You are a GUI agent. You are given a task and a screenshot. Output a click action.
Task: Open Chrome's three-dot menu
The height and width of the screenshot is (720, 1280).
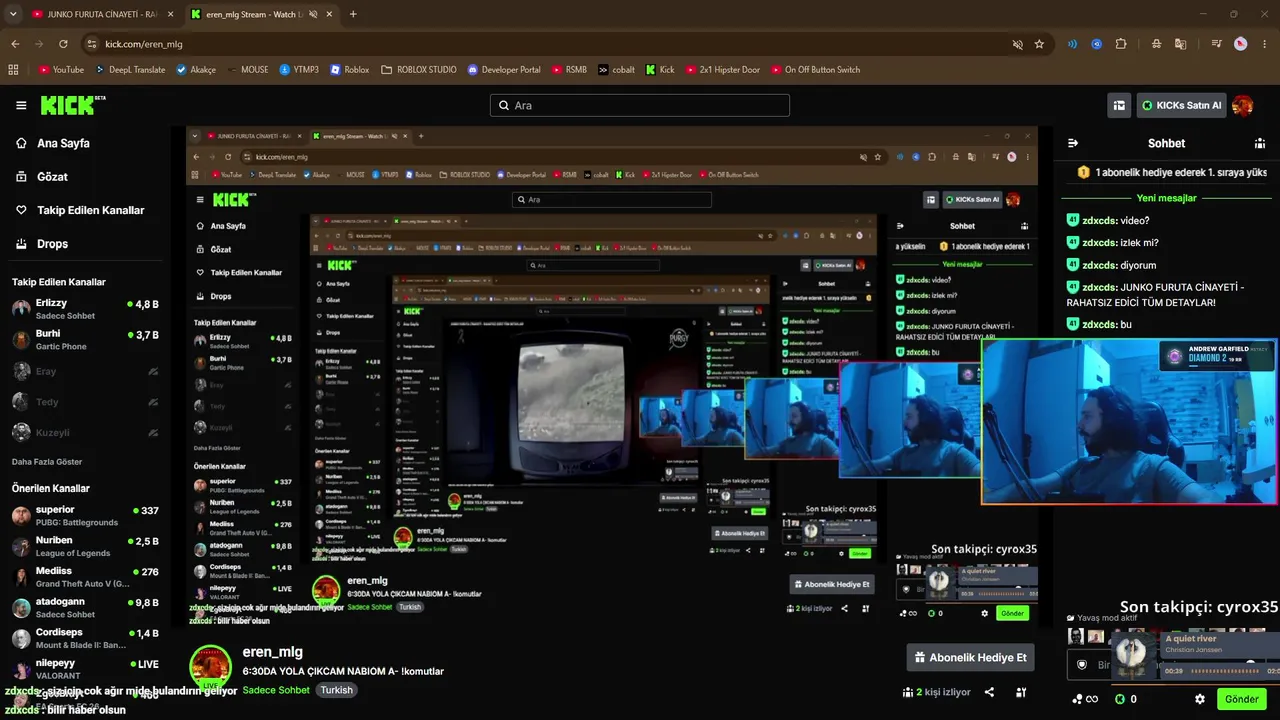click(1264, 44)
